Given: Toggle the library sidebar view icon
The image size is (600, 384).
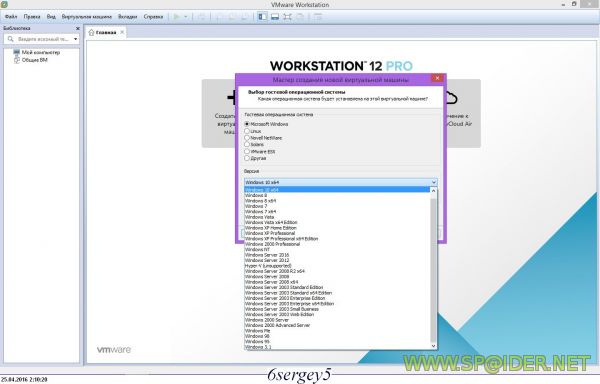Looking at the screenshot, I should (262, 17).
